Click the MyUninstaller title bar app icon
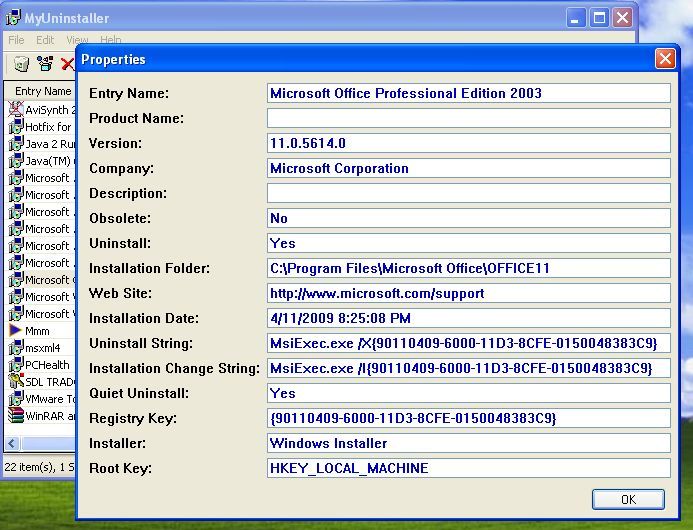Viewport: 693px width, 530px height. tap(13, 18)
